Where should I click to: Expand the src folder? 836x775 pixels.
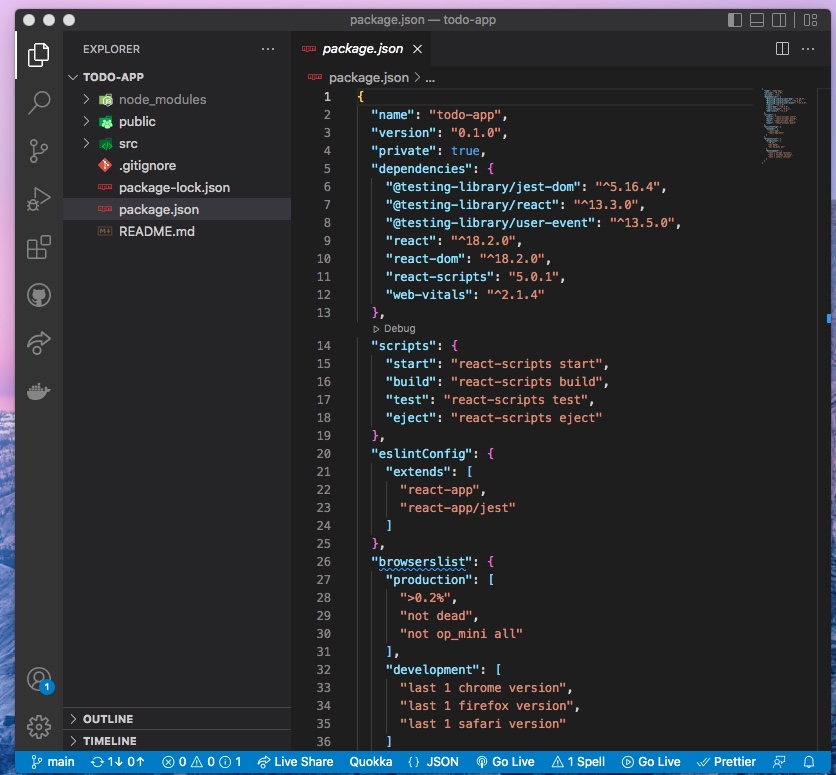177,144
